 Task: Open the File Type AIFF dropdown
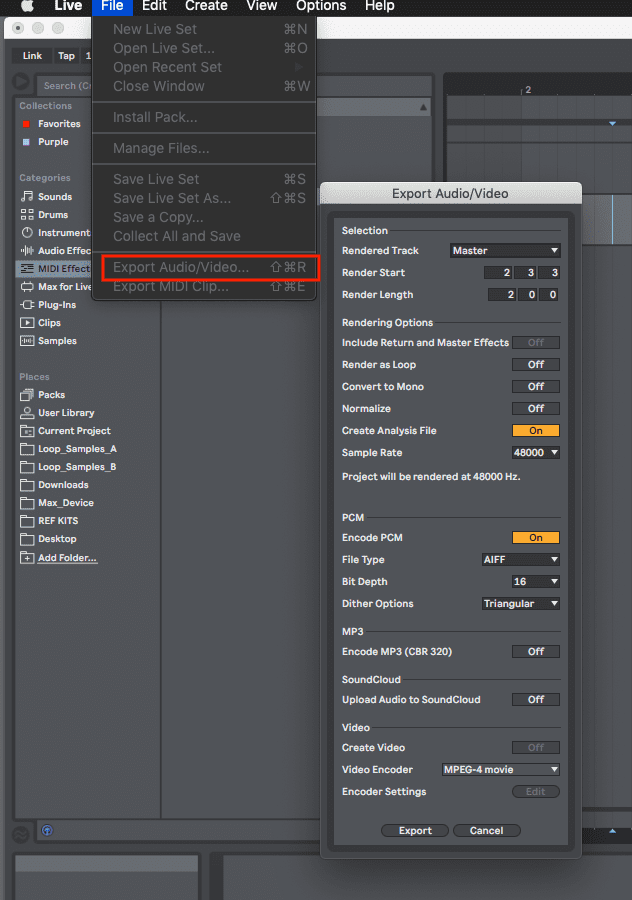521,560
